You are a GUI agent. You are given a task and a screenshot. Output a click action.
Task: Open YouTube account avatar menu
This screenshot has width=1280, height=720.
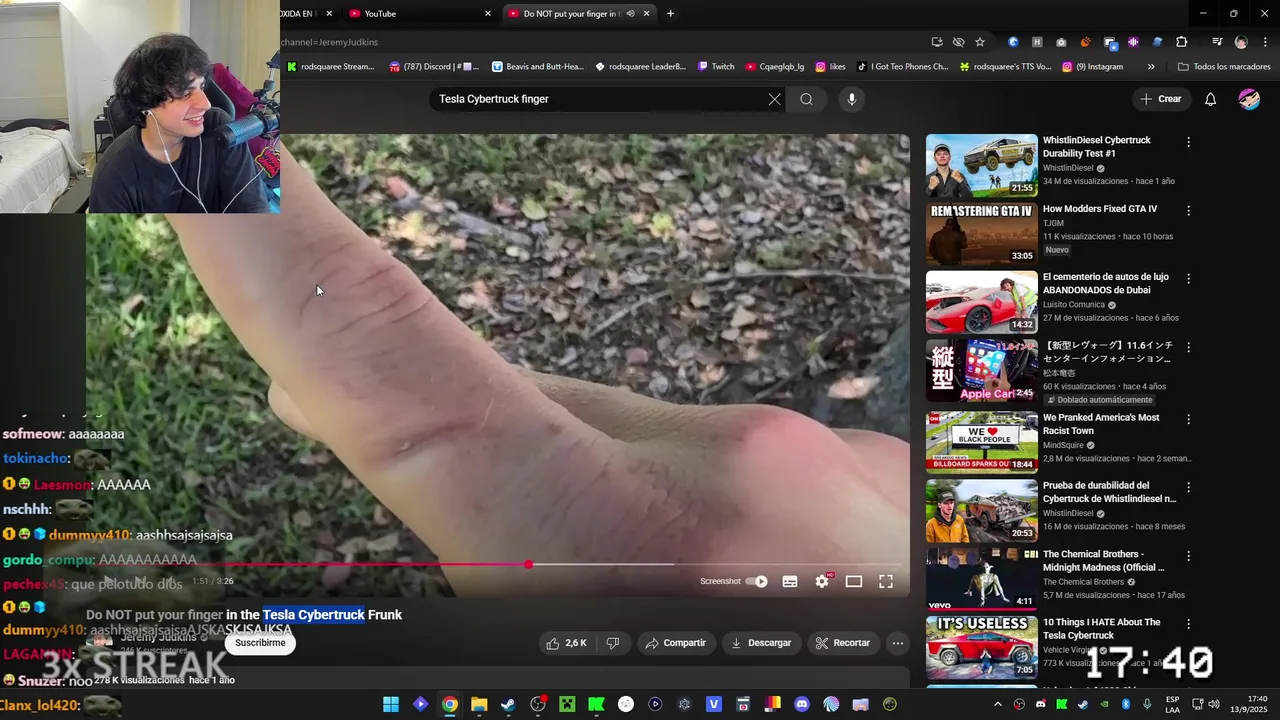(x=1249, y=99)
